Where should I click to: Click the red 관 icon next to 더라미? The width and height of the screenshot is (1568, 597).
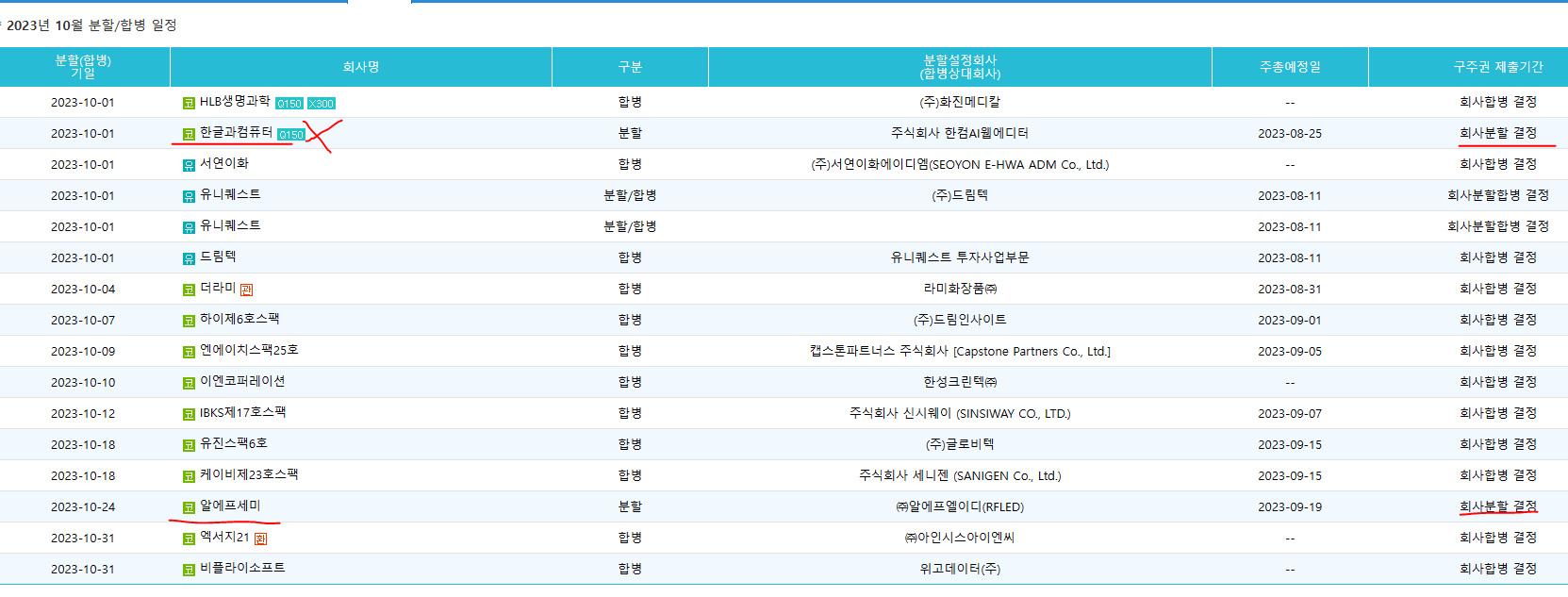click(x=246, y=290)
